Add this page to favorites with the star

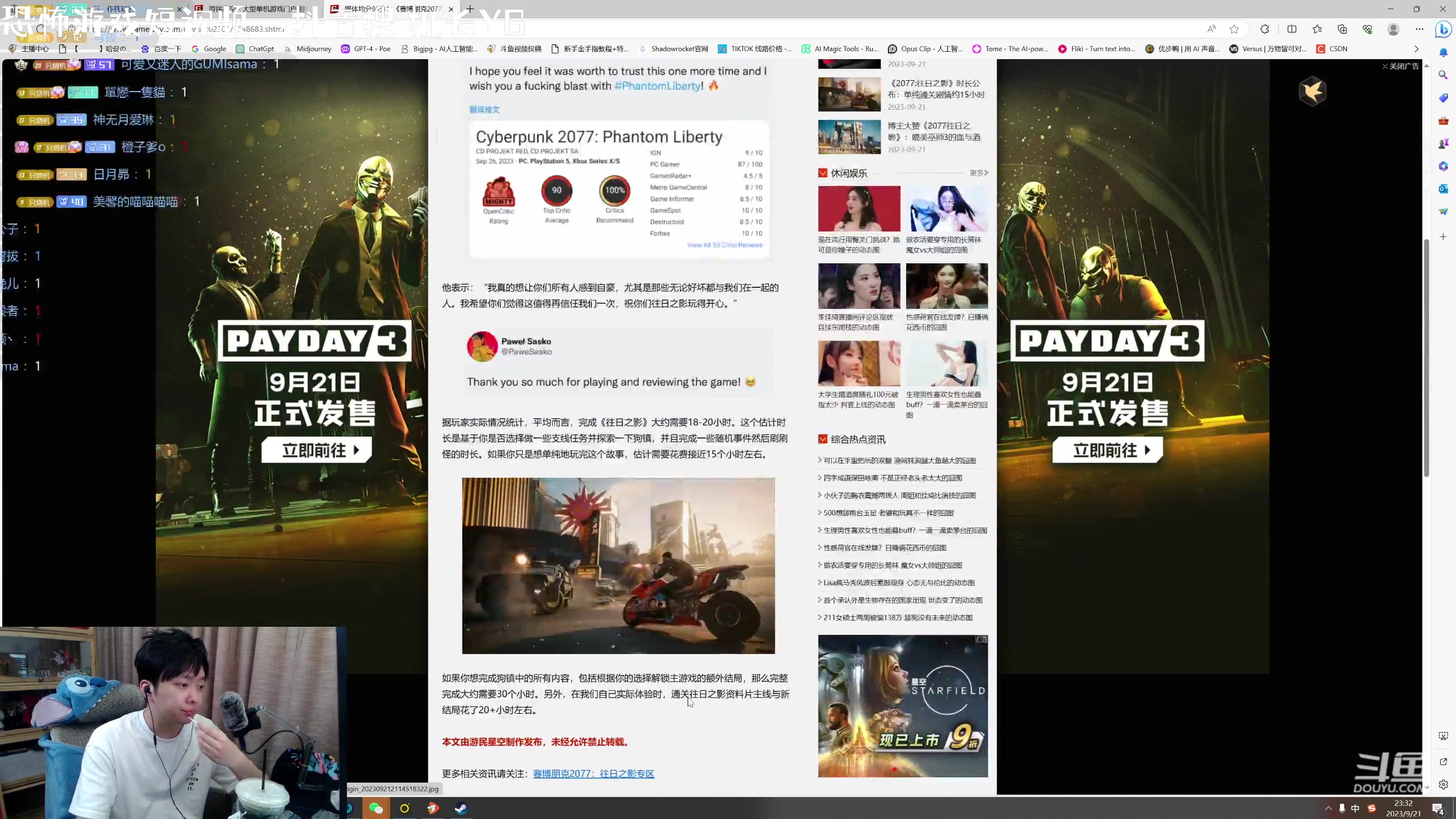coord(1234,29)
